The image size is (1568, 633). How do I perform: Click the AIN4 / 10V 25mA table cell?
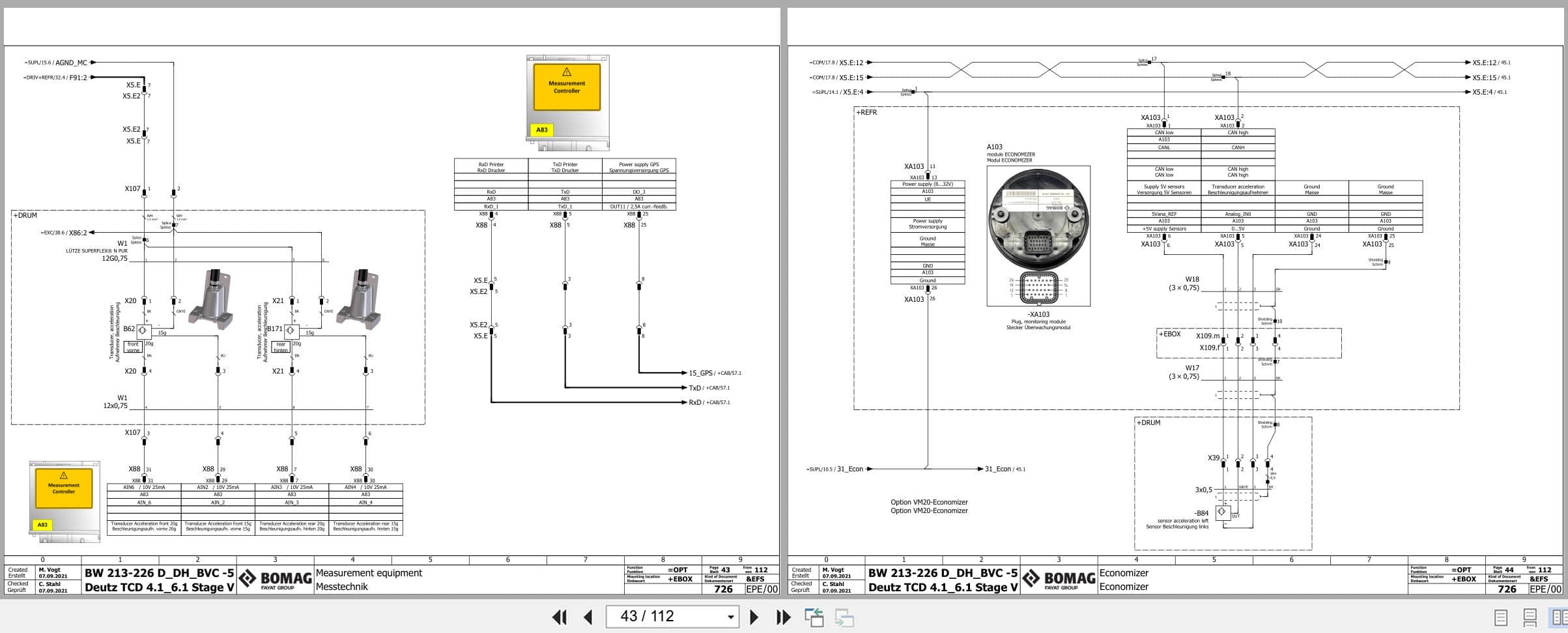pos(365,487)
